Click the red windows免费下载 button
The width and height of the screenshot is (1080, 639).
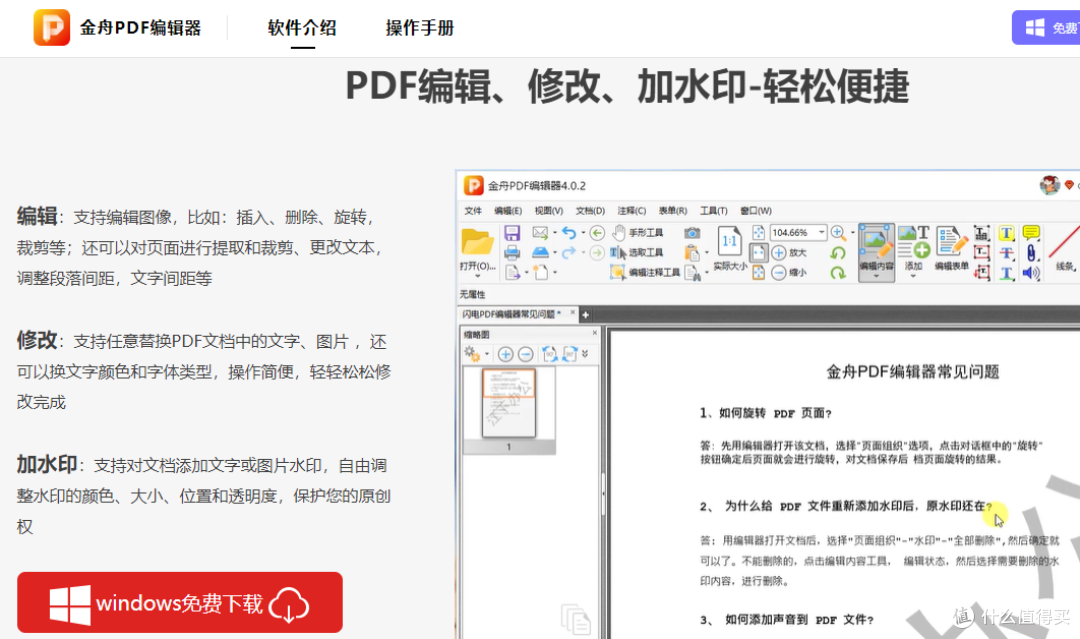point(180,603)
